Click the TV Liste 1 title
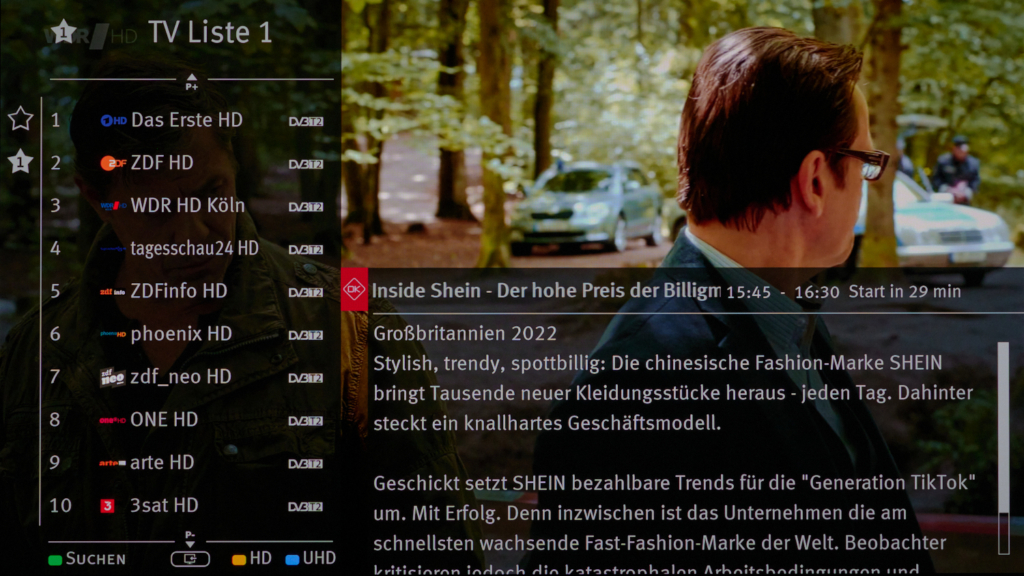The image size is (1024, 576). [210, 32]
